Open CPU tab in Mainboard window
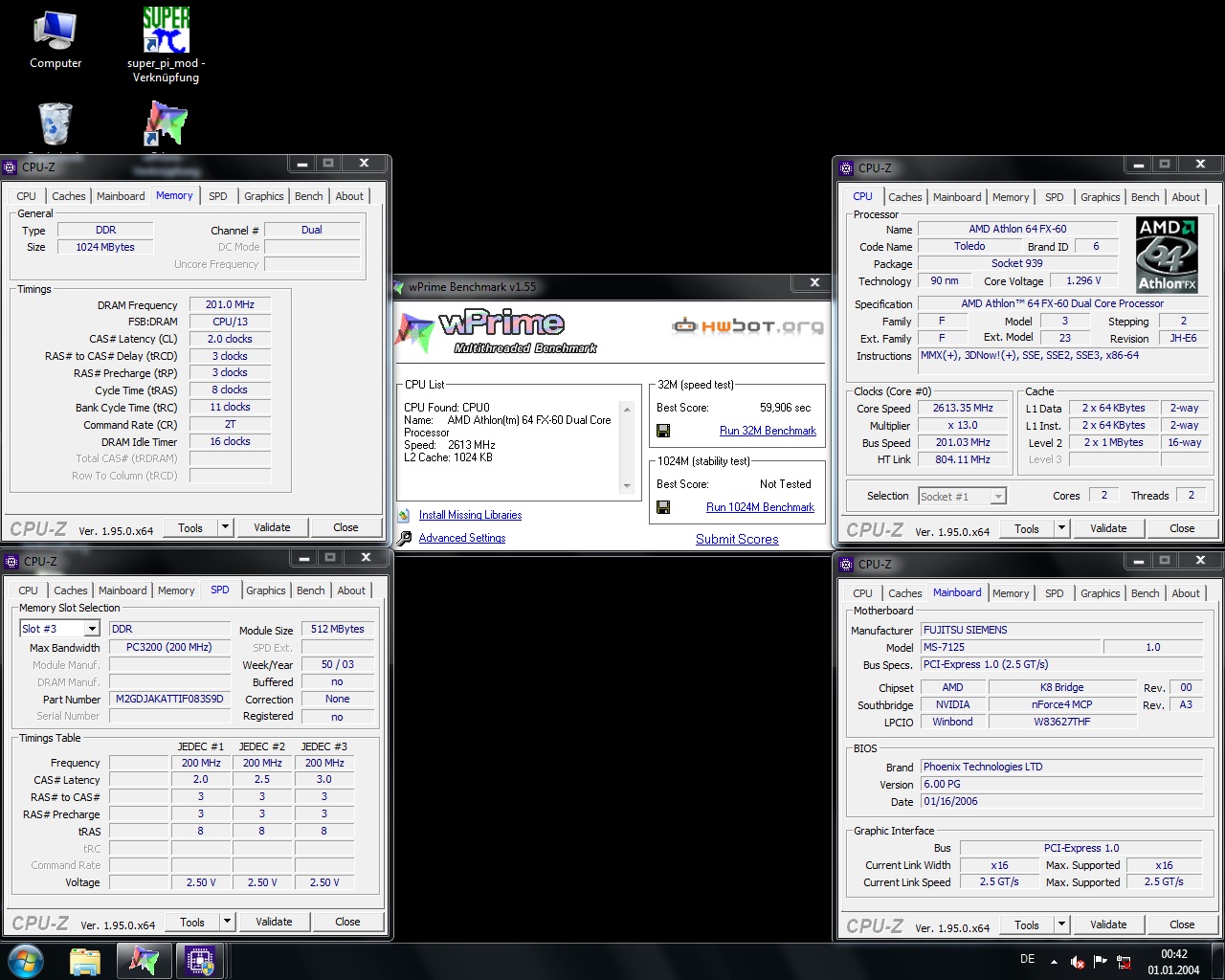1225x980 pixels. click(862, 593)
